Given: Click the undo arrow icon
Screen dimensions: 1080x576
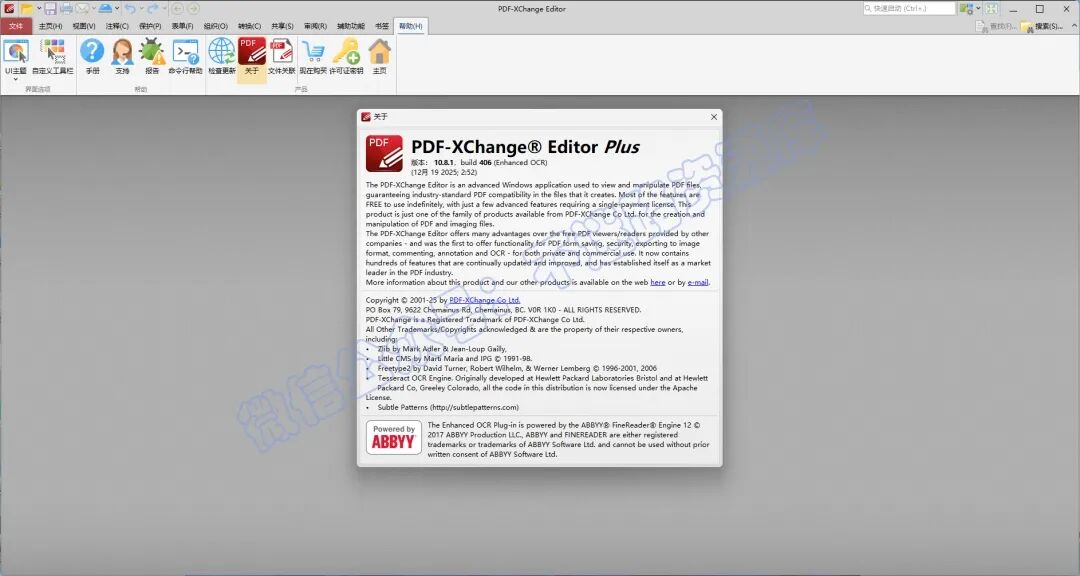Looking at the screenshot, I should click(129, 8).
